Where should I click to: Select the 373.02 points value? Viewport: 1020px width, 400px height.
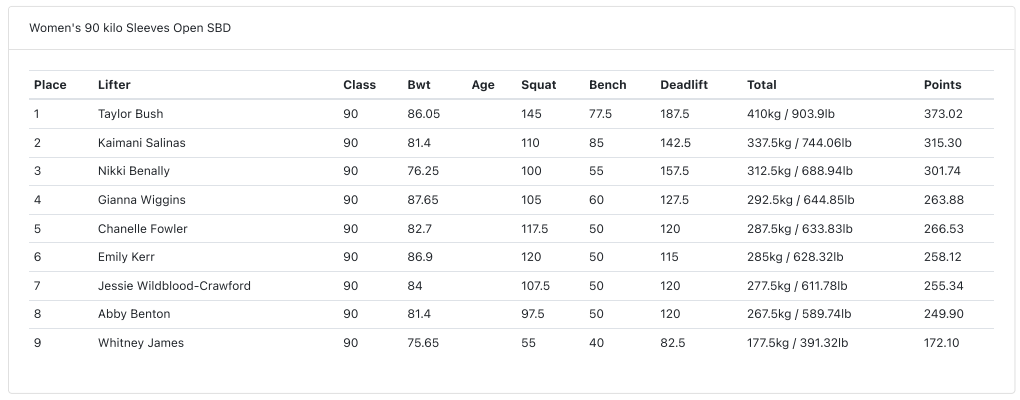click(x=943, y=114)
